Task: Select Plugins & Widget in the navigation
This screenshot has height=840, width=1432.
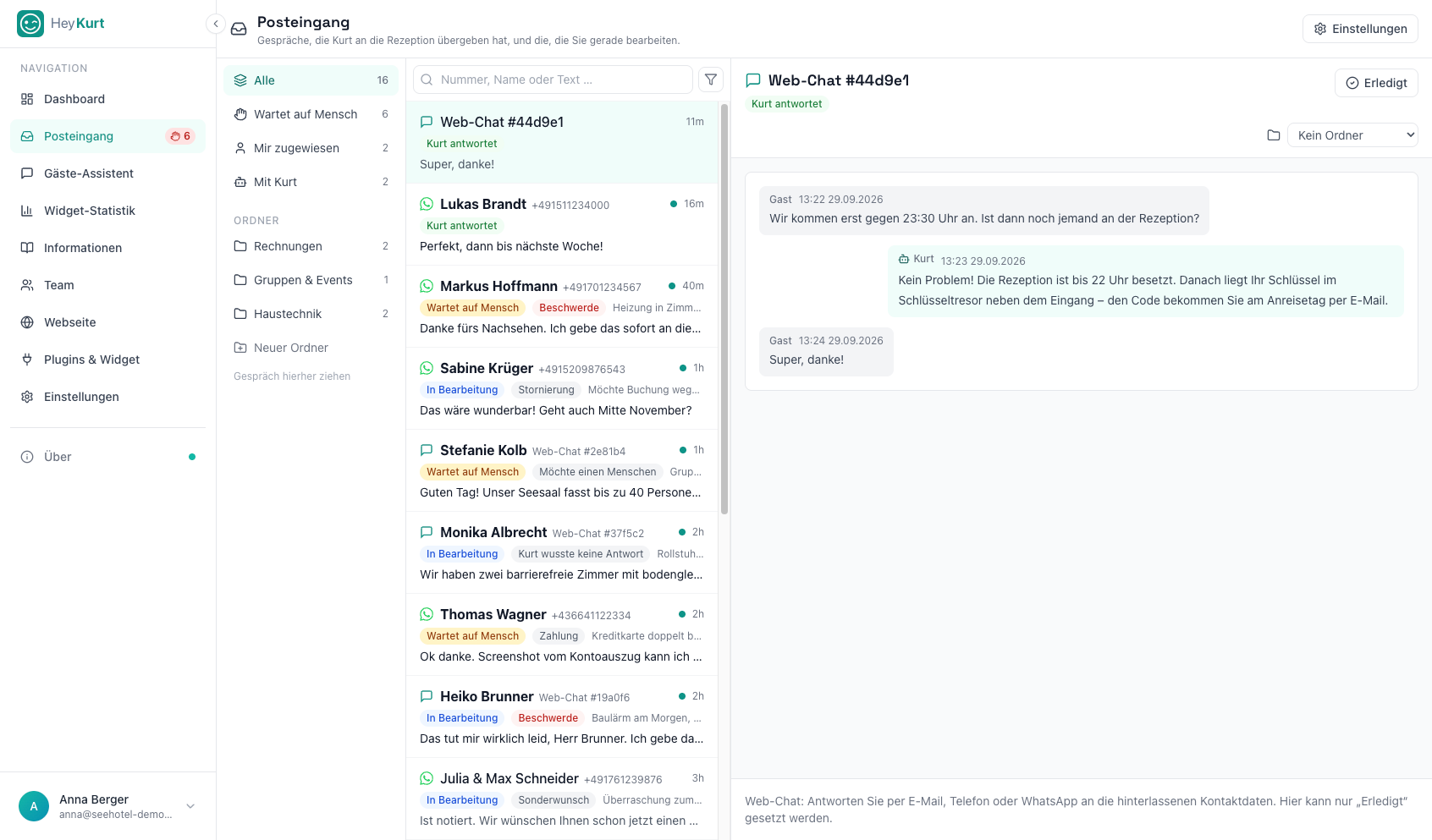Action: (107, 360)
